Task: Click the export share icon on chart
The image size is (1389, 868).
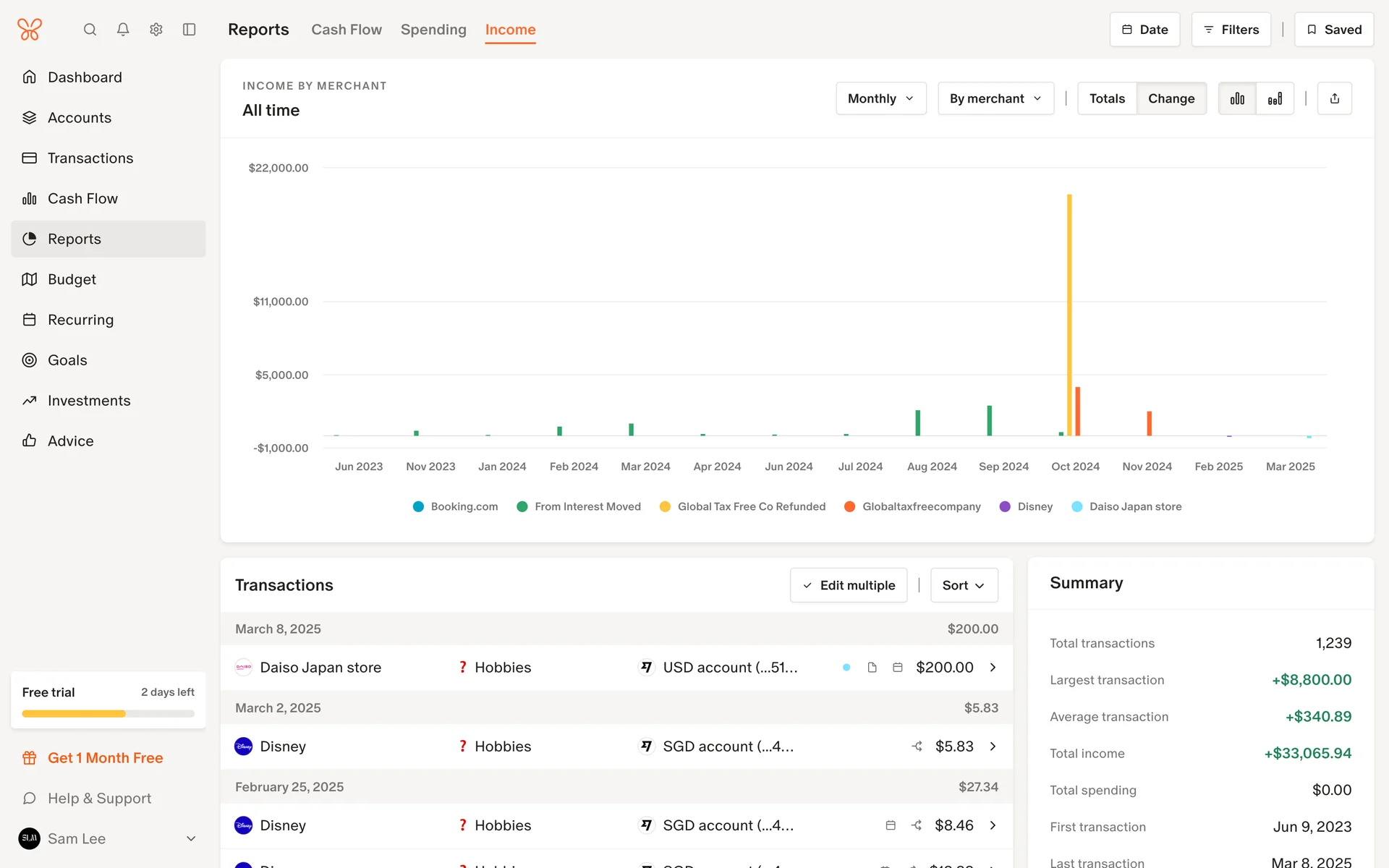Action: tap(1334, 98)
